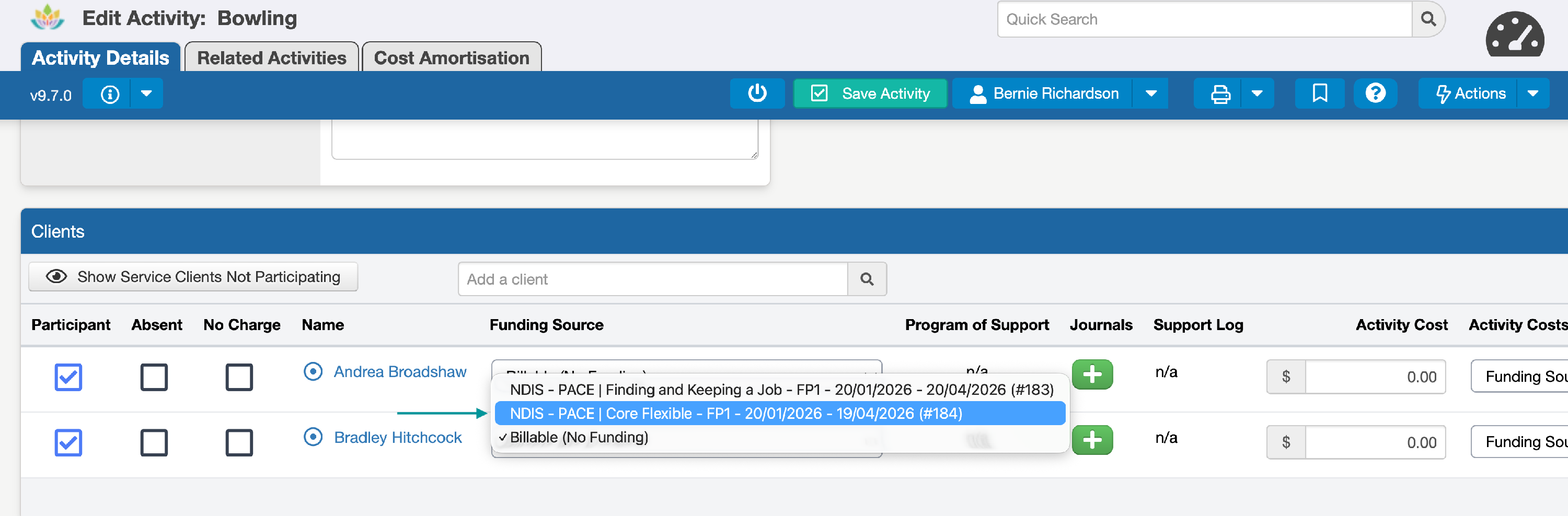Select NDIS PACE Core Flexible funding option

coord(781,413)
